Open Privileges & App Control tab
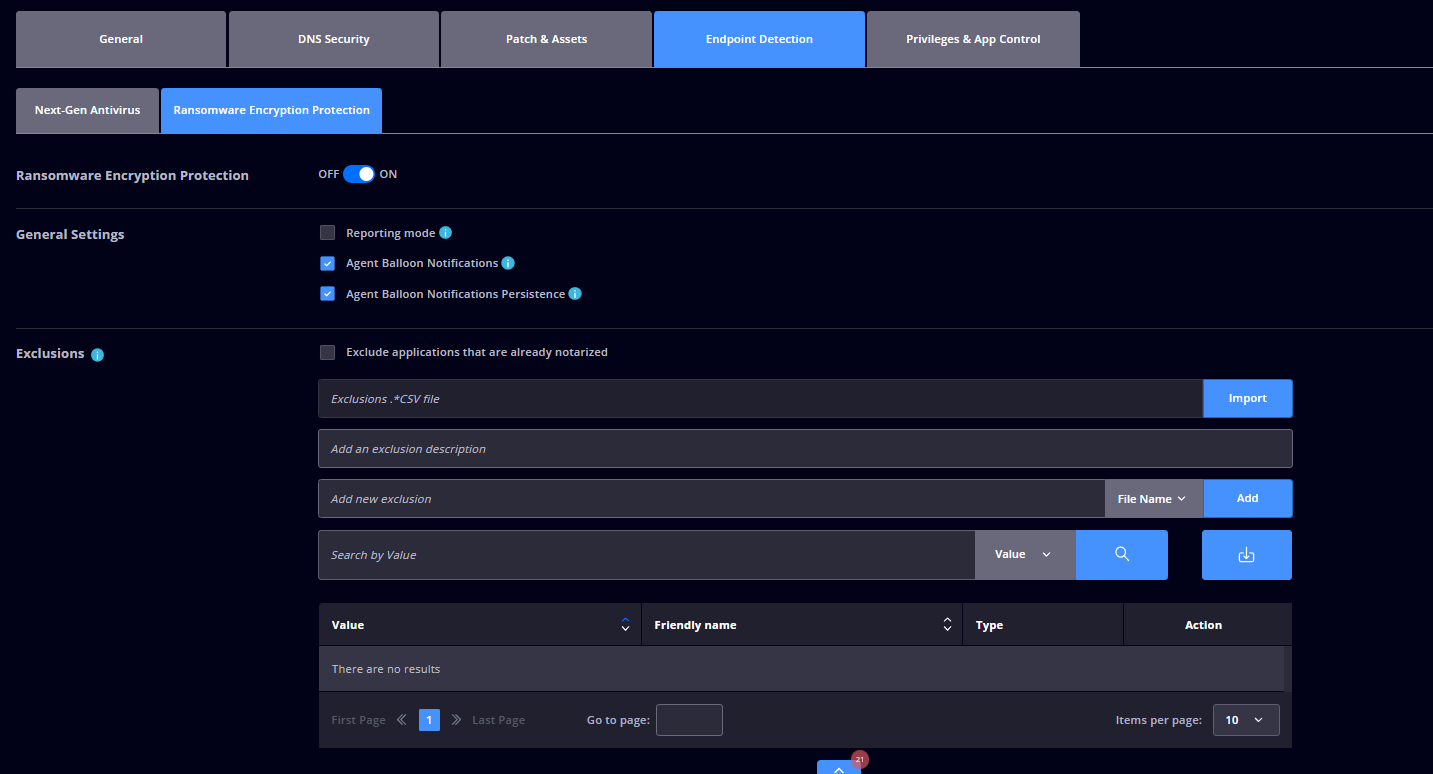 coord(973,39)
